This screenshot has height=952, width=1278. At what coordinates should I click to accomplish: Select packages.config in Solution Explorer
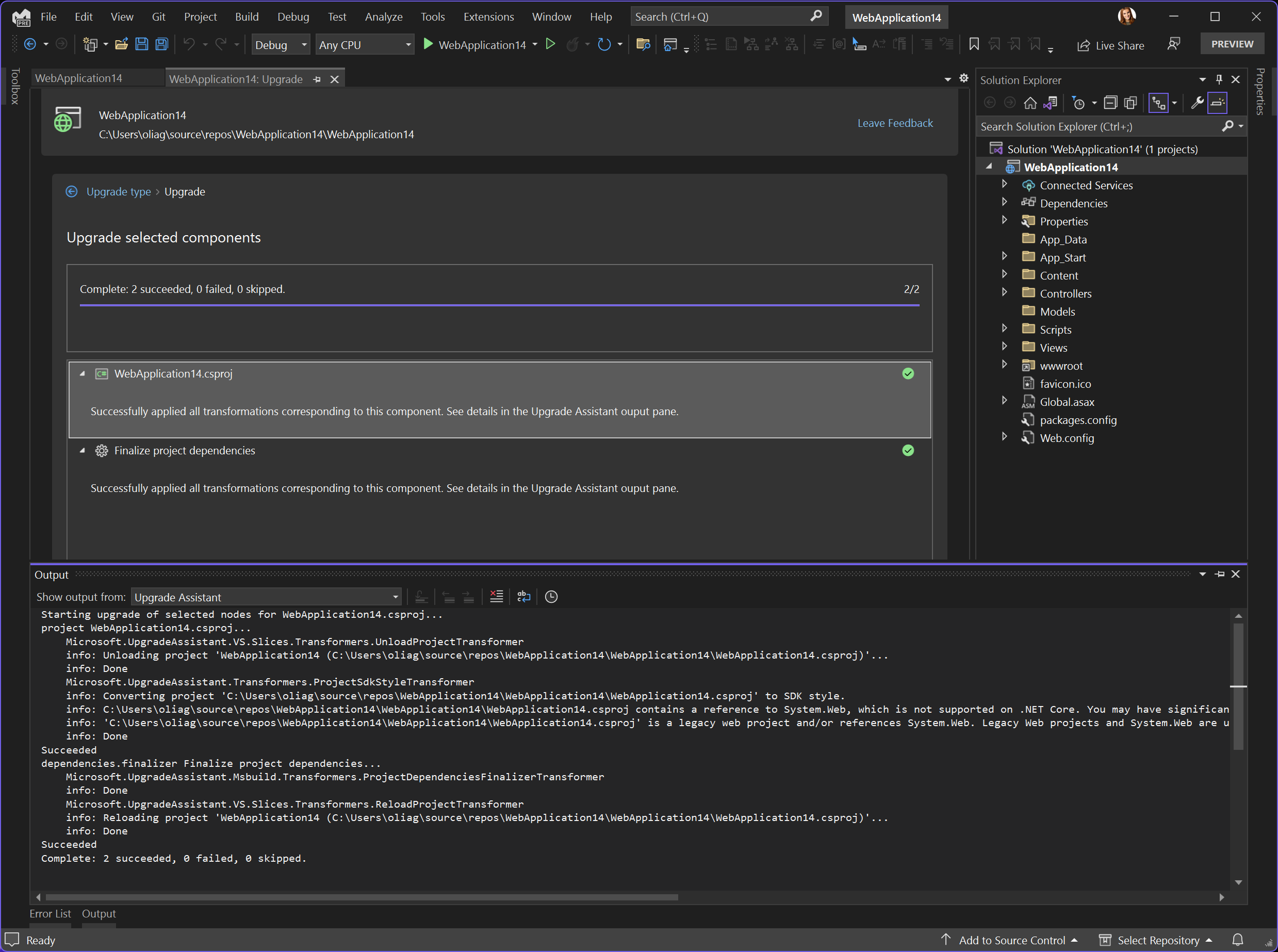click(x=1077, y=420)
